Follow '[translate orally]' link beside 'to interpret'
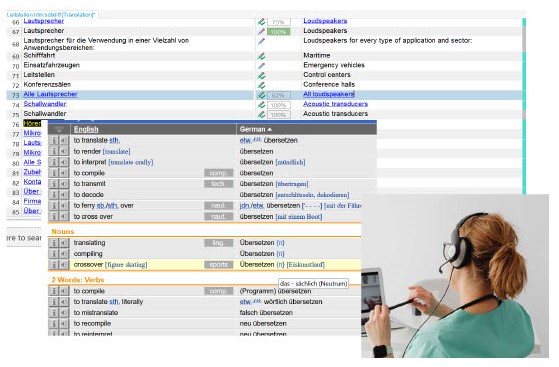 [x=131, y=162]
